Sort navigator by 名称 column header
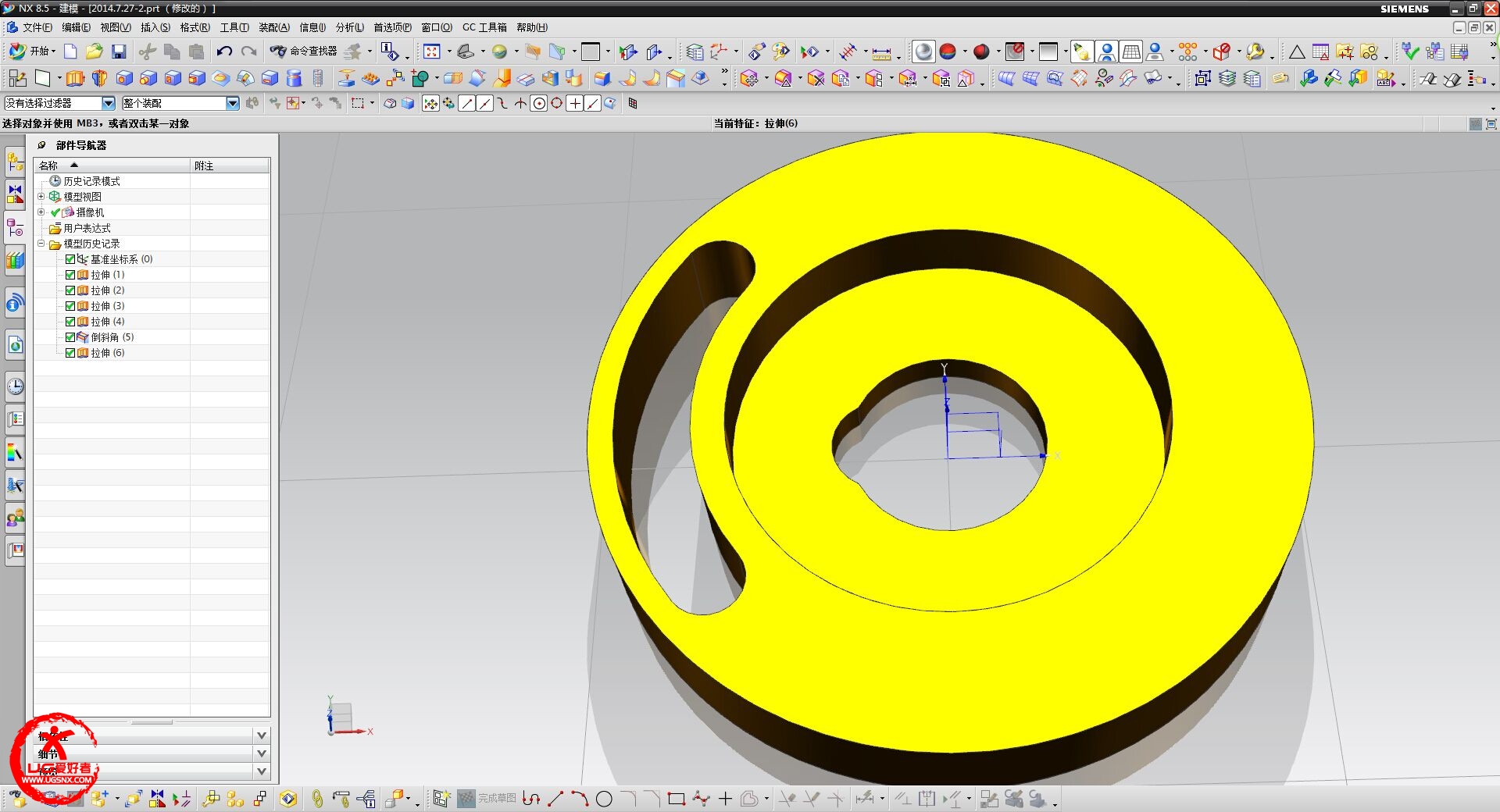 click(112, 166)
